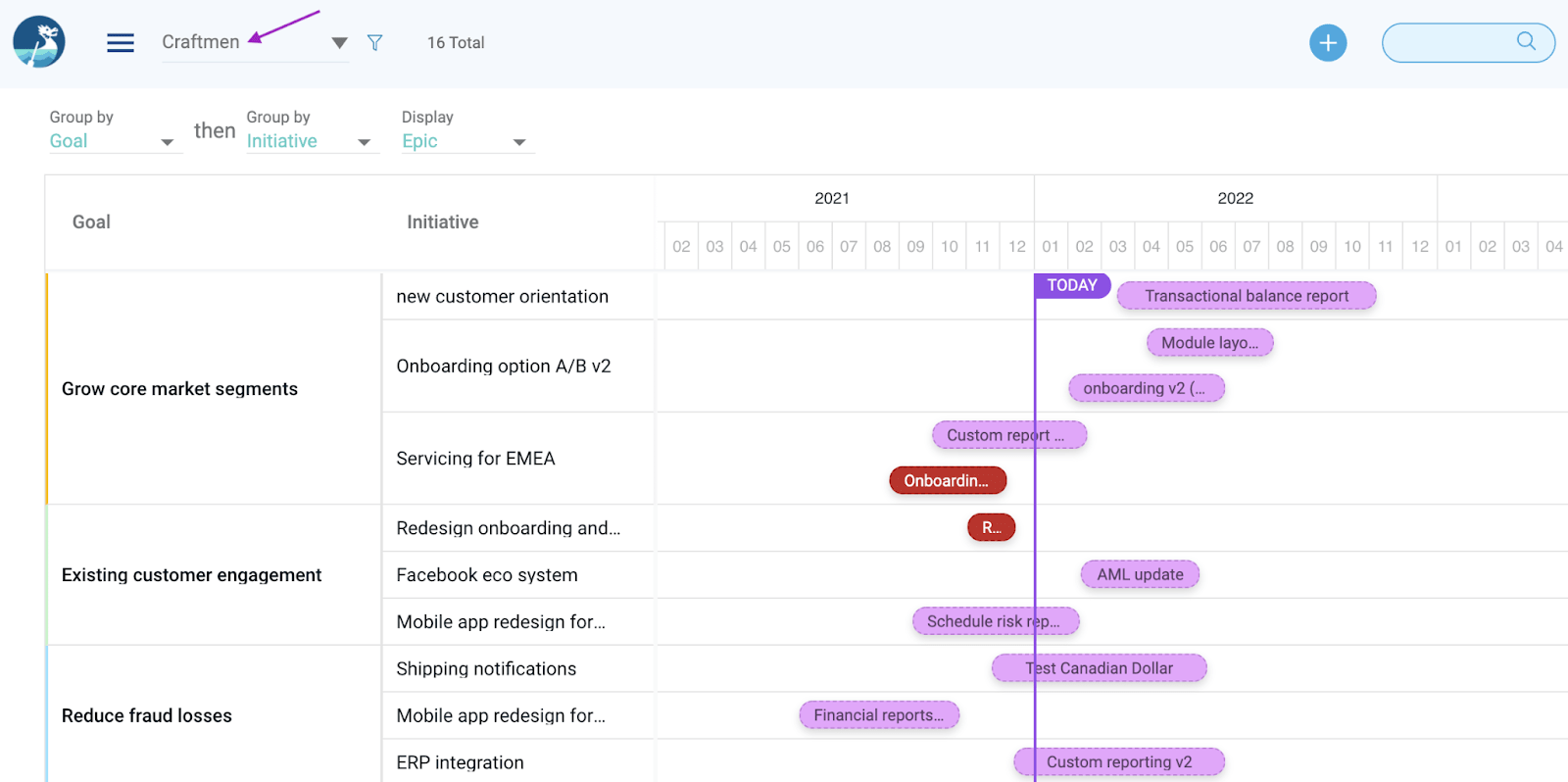Select the Grow core market segments goal
1568x782 pixels.
pos(179,389)
